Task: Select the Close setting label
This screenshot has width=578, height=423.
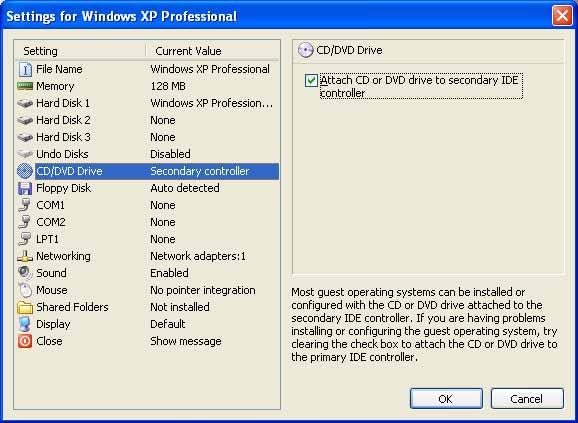Action: coord(49,341)
